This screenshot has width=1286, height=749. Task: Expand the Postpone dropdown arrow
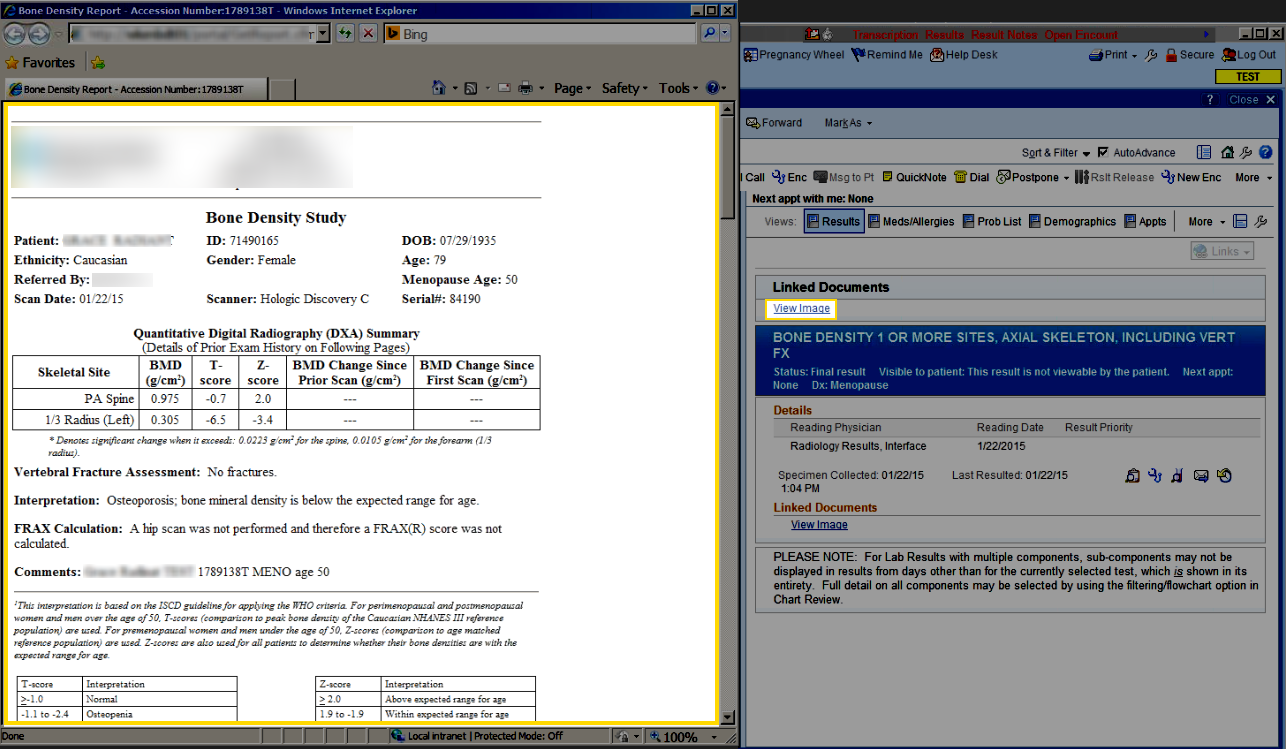pos(1065,178)
